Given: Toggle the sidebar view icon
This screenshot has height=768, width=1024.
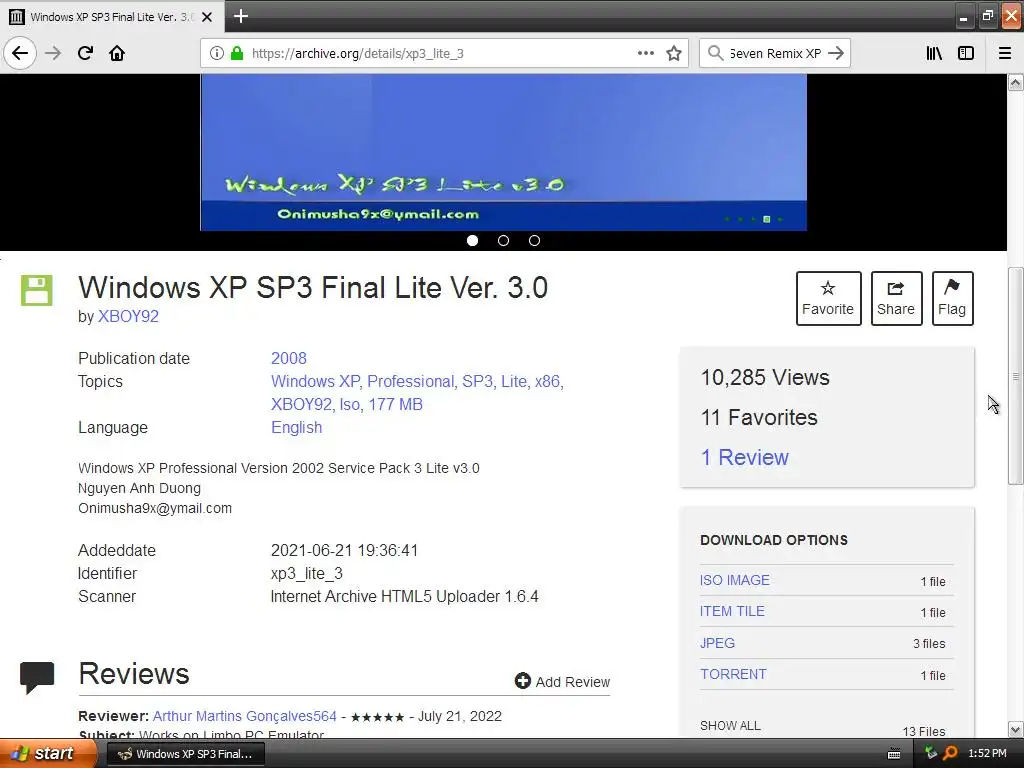Looking at the screenshot, I should pos(966,53).
